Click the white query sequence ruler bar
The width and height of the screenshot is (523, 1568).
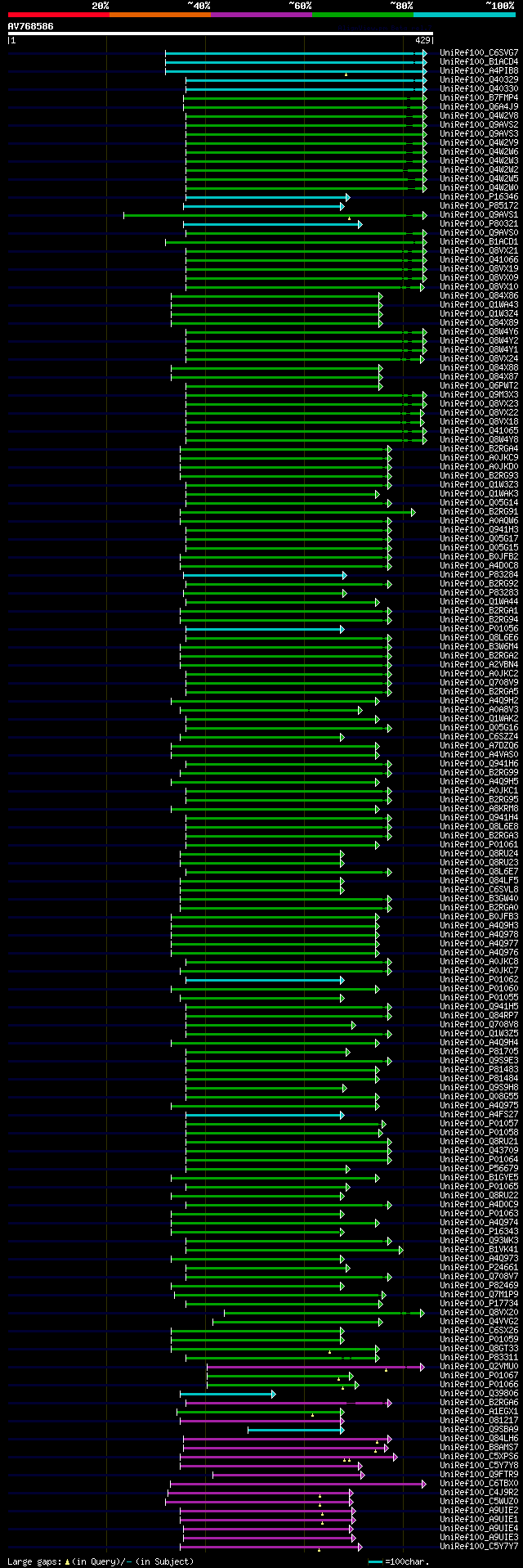tap(221, 34)
